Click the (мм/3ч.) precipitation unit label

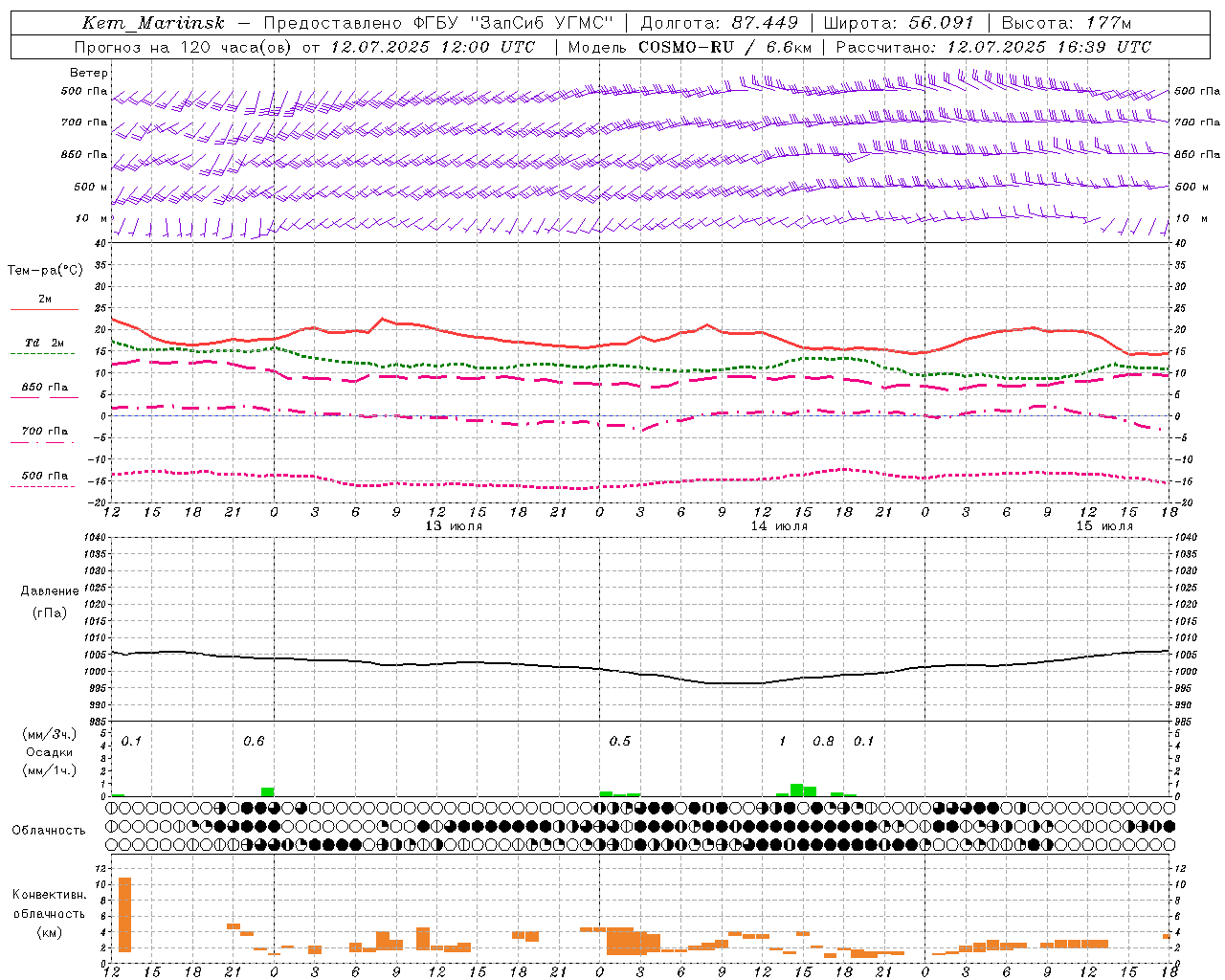[x=50, y=734]
